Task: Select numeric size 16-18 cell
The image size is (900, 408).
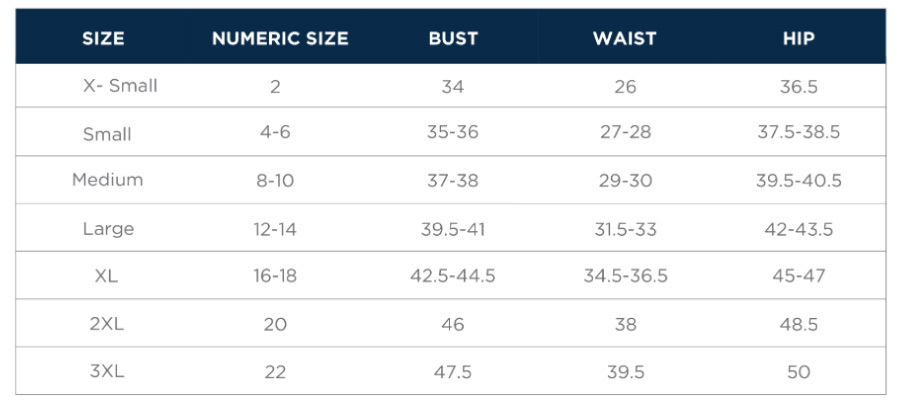Action: pyautogui.click(x=275, y=276)
